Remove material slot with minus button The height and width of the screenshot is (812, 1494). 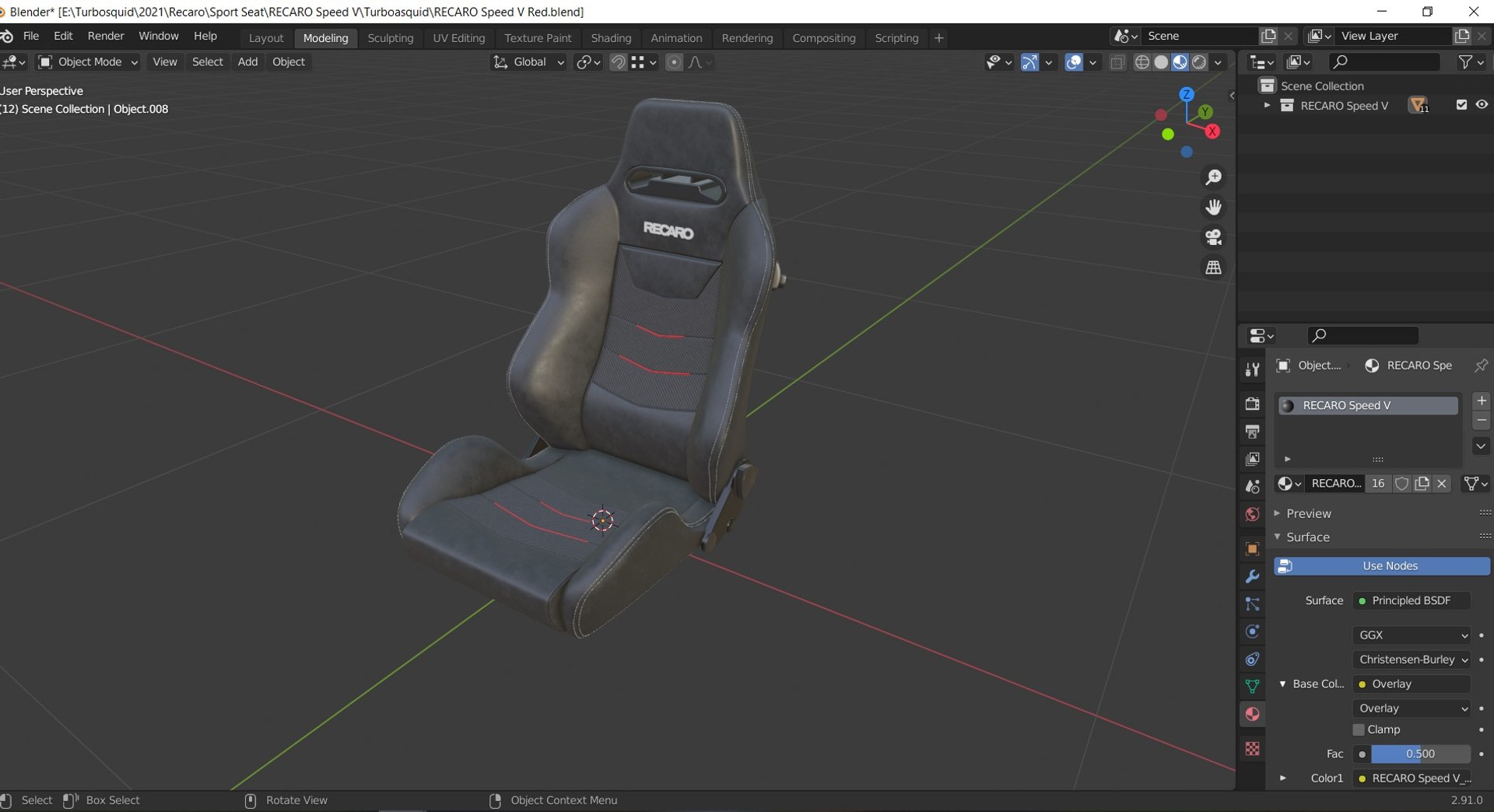pos(1481,420)
